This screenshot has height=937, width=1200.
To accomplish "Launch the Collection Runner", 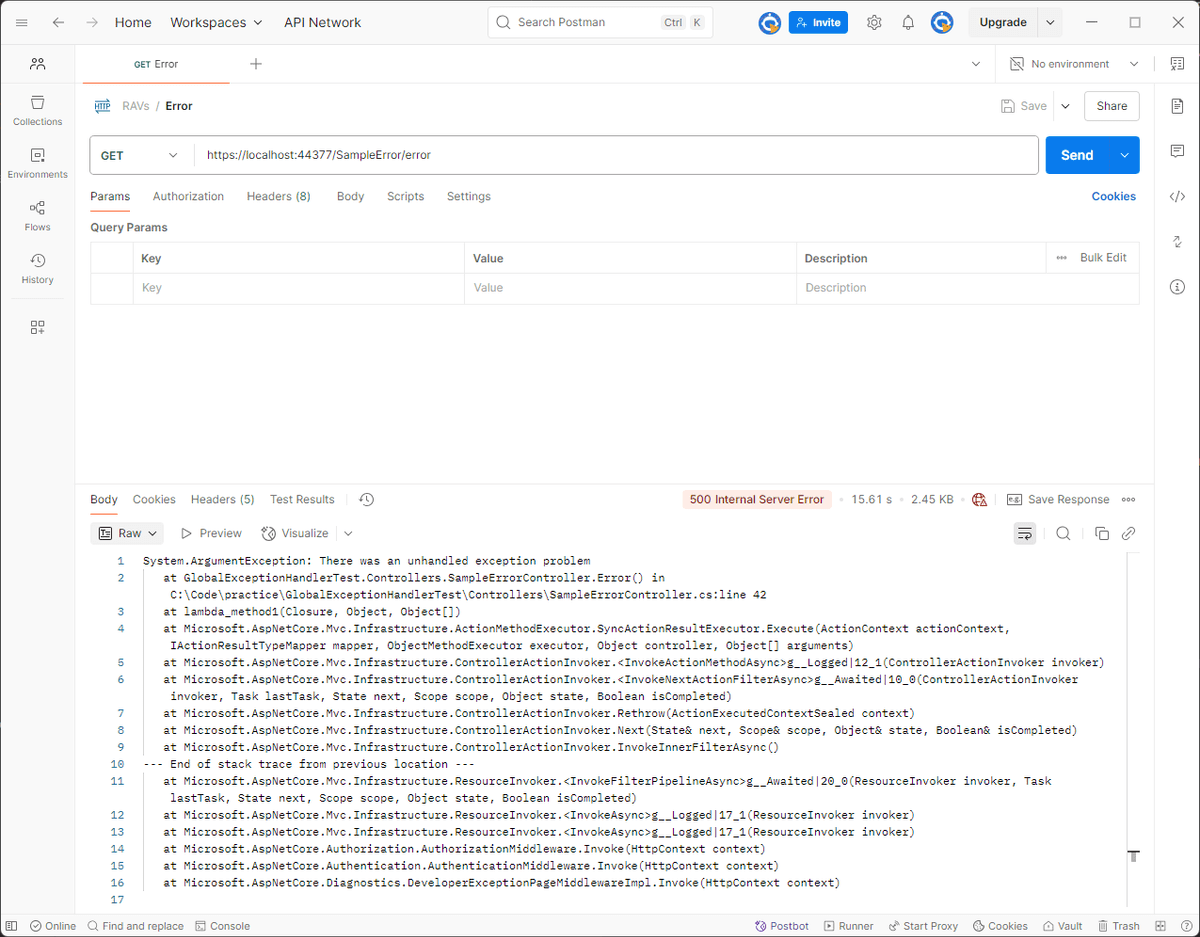I will click(848, 926).
